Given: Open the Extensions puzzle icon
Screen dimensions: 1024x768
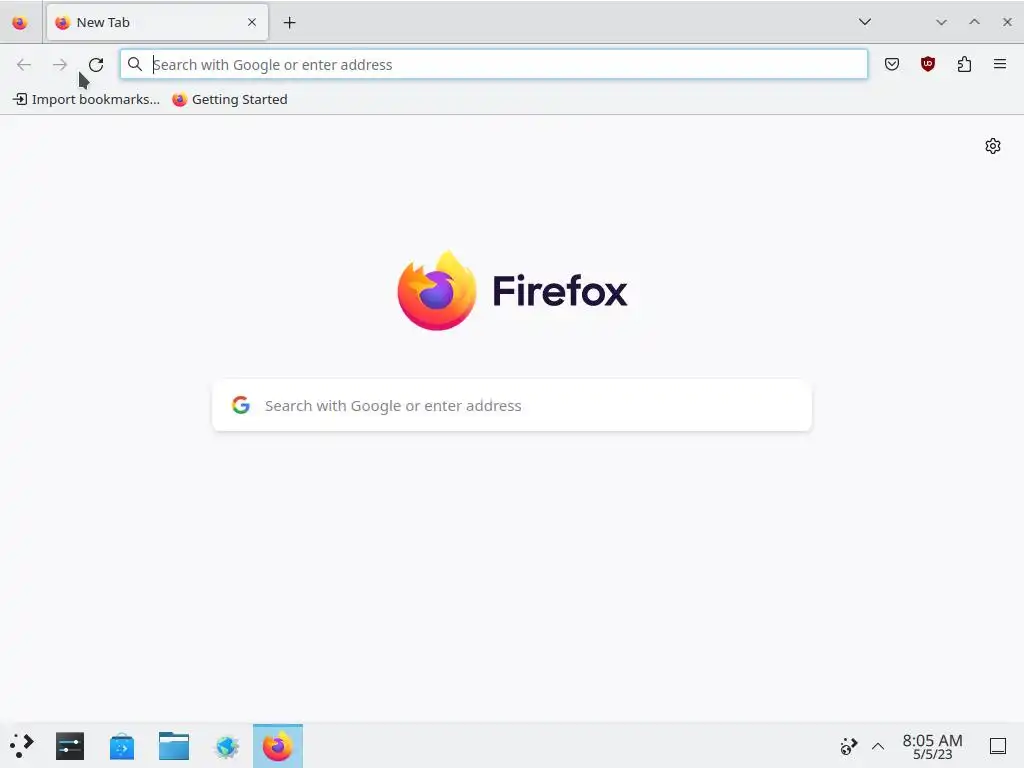Looking at the screenshot, I should pos(964,64).
